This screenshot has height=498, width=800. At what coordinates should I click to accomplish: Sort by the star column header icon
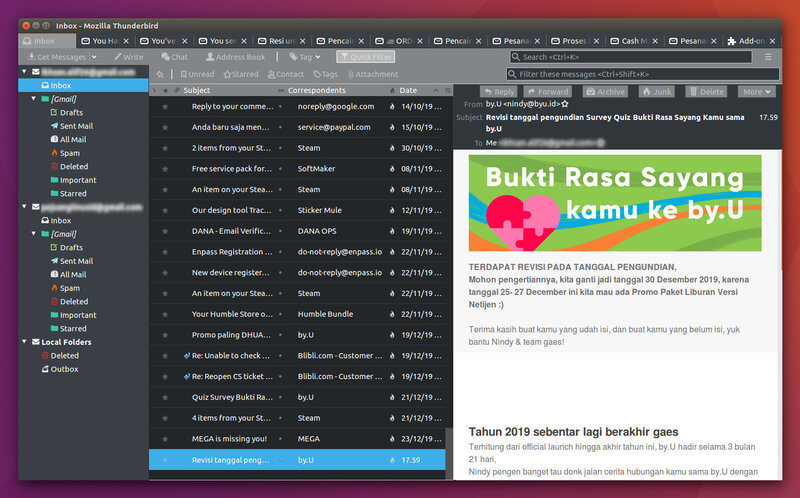tap(165, 90)
